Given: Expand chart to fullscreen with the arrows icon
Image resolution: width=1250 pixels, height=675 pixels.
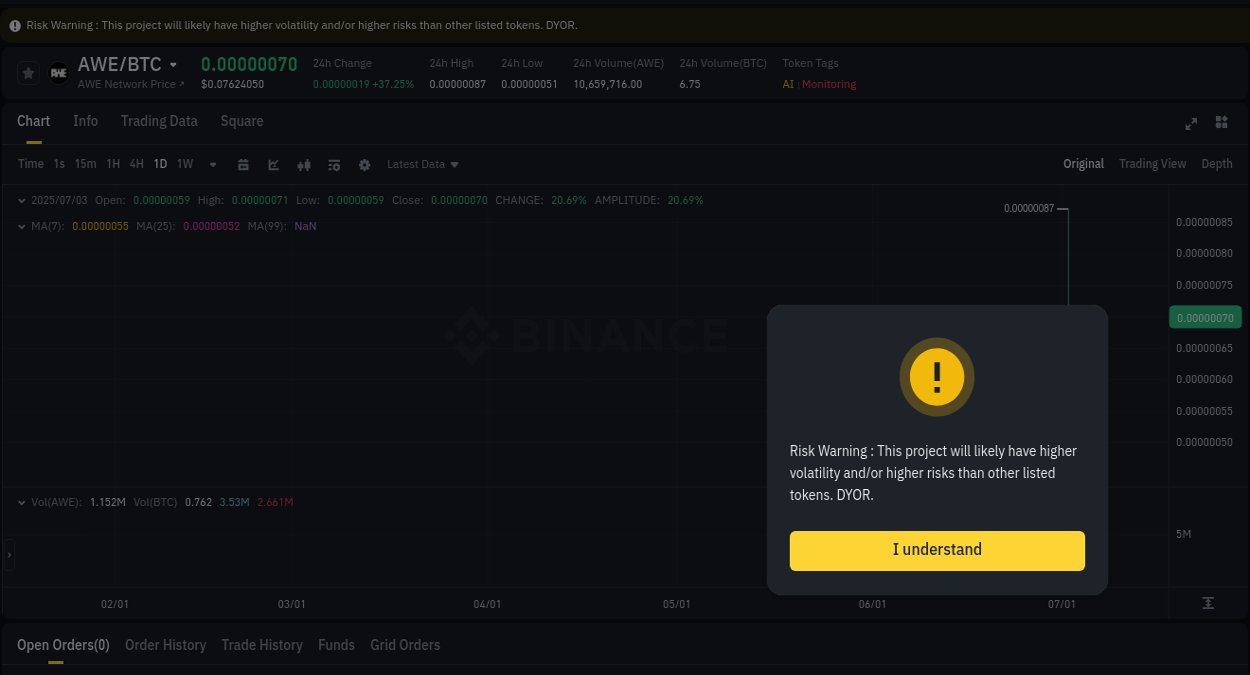Looking at the screenshot, I should click(x=1190, y=123).
